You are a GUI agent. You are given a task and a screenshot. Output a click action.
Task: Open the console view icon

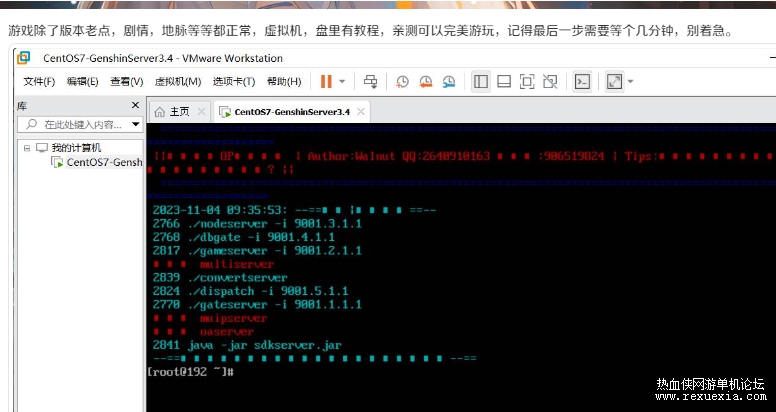(582, 81)
